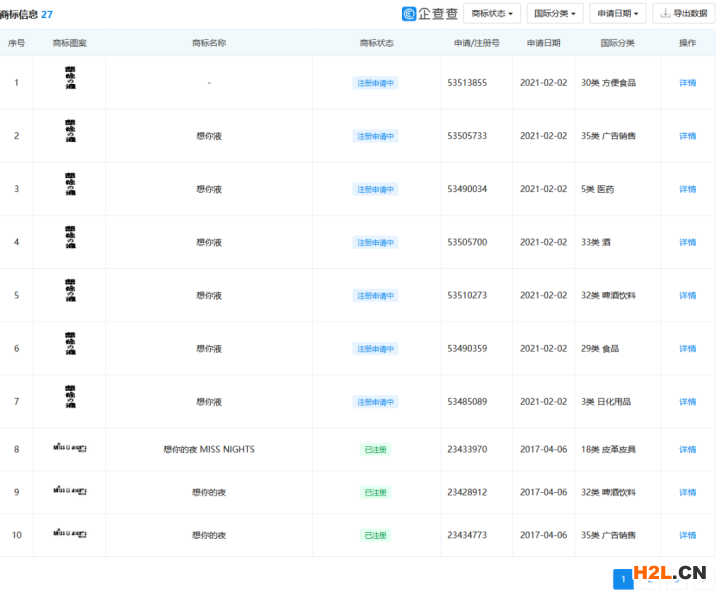
Task: Expand the 申请日期 filter dropdown
Action: click(x=621, y=13)
